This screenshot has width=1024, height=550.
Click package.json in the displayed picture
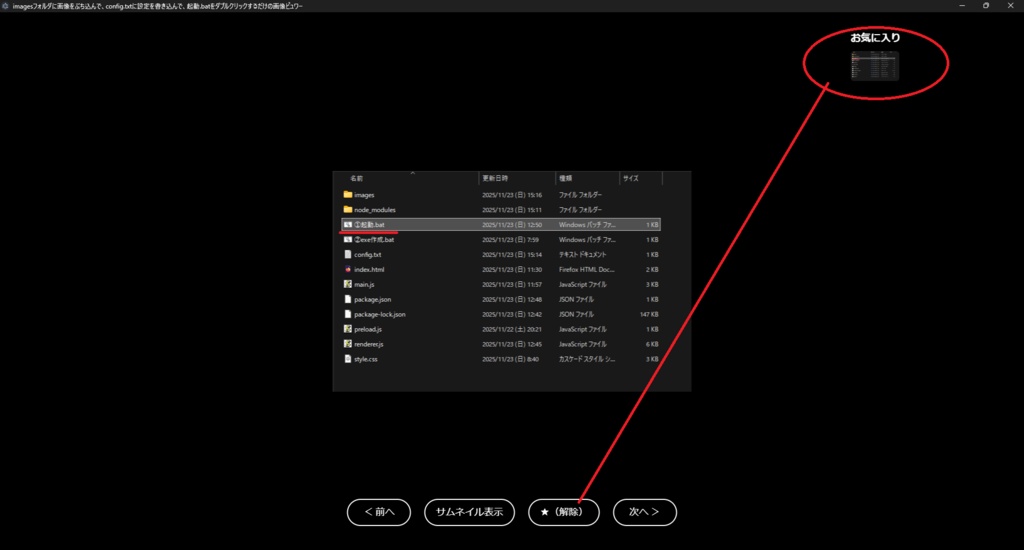pos(372,300)
